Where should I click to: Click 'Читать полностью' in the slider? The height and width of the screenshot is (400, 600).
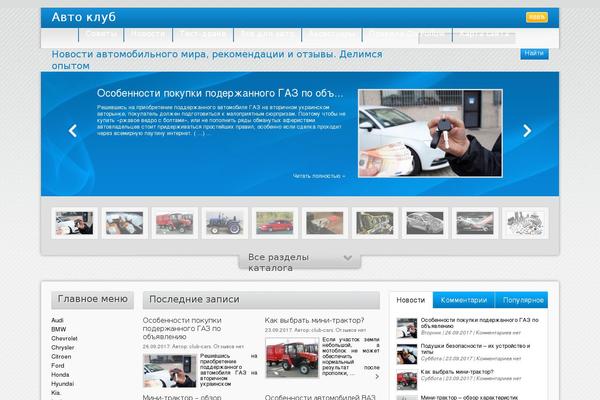[x=319, y=176]
